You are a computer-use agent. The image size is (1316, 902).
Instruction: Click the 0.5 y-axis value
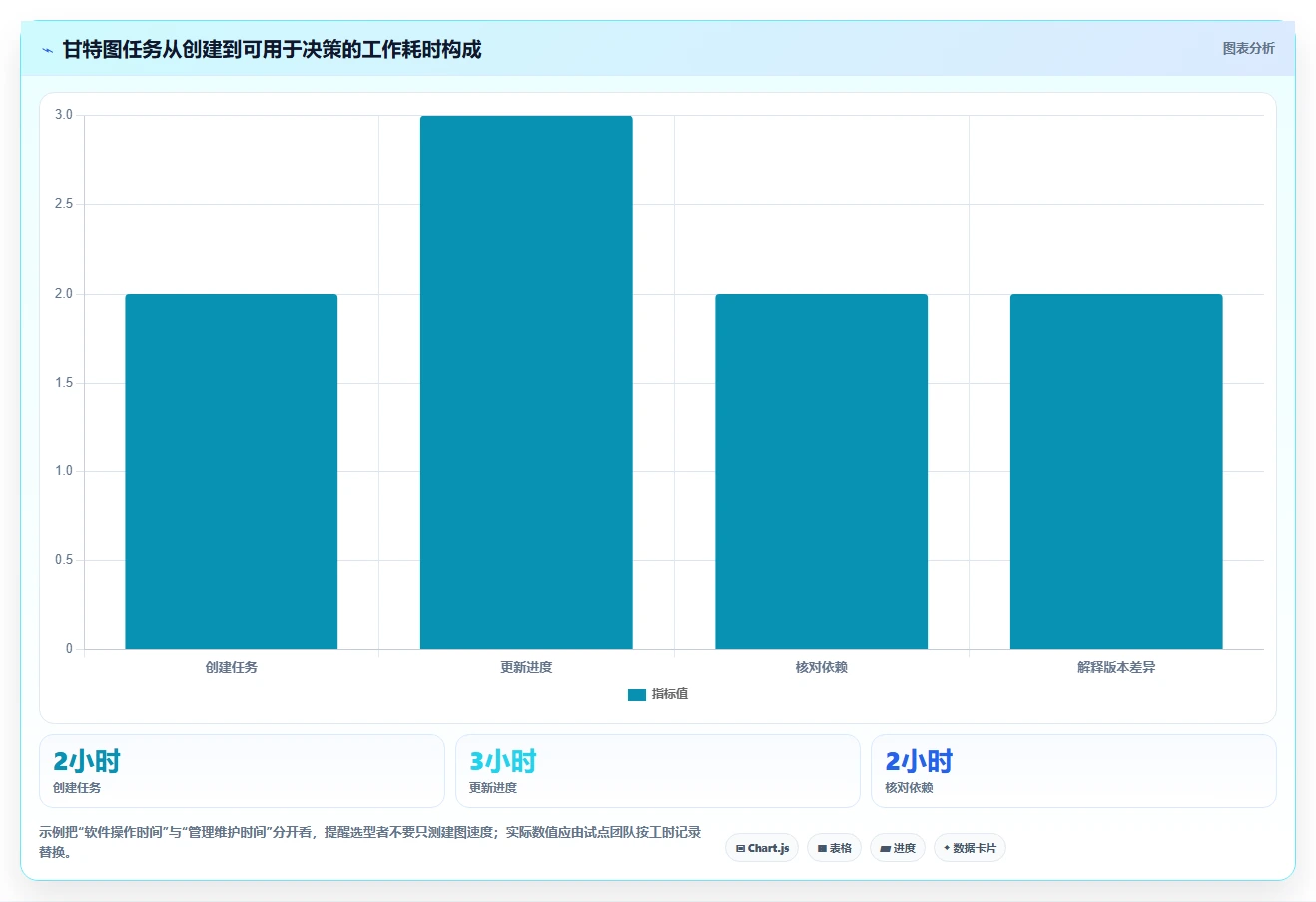point(64,560)
